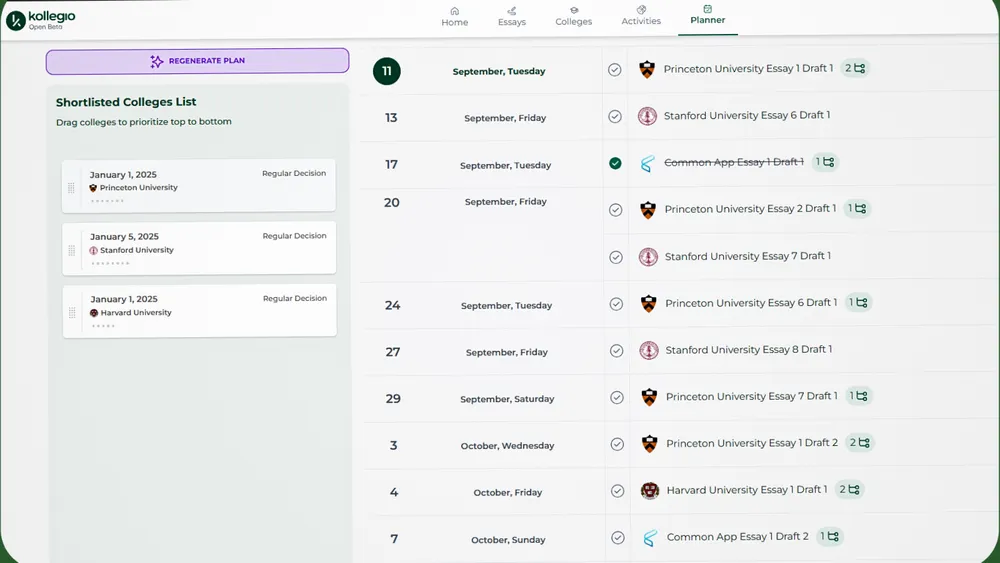The image size is (1000, 563).
Task: Check off Stanford University Essay 8 Draft 1
Action: point(616,351)
